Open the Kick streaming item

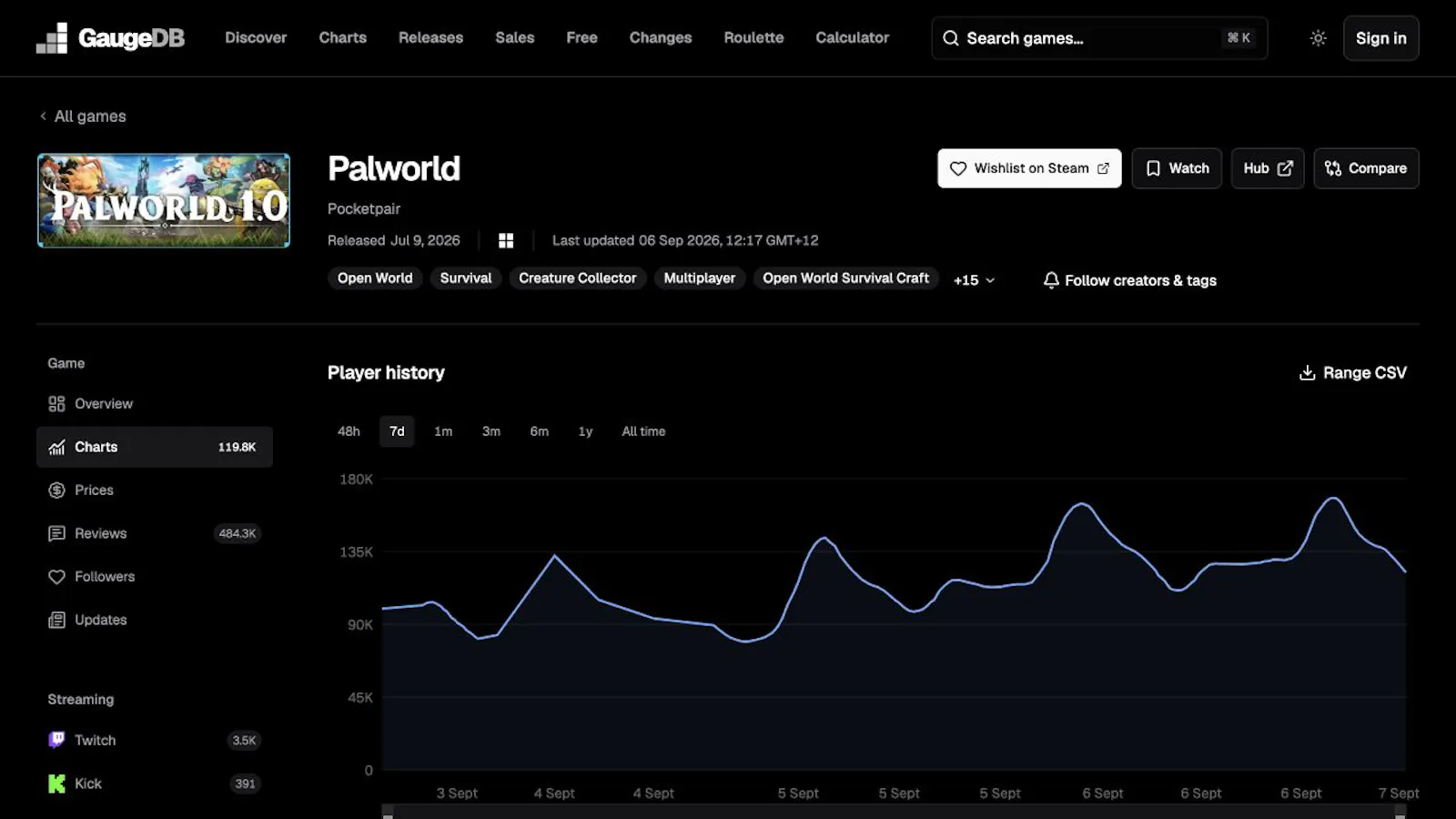[x=155, y=784]
